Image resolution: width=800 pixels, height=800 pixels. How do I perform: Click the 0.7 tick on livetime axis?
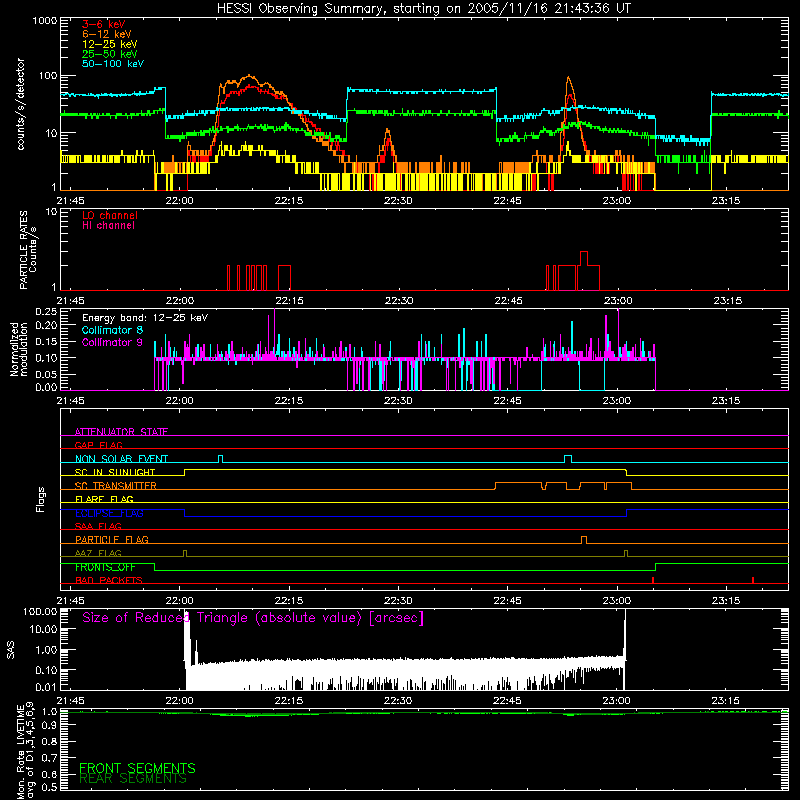click(x=49, y=758)
